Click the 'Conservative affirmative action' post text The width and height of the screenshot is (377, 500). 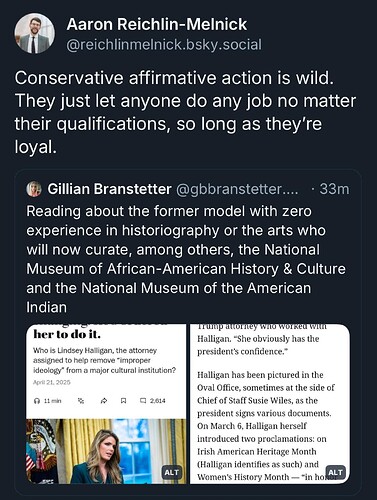(185, 112)
